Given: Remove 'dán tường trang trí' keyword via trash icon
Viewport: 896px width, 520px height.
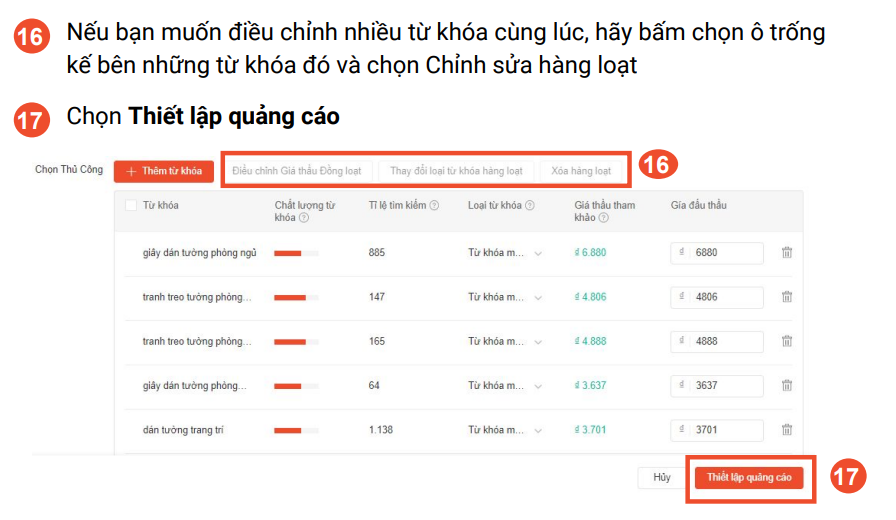Looking at the screenshot, I should [787, 430].
